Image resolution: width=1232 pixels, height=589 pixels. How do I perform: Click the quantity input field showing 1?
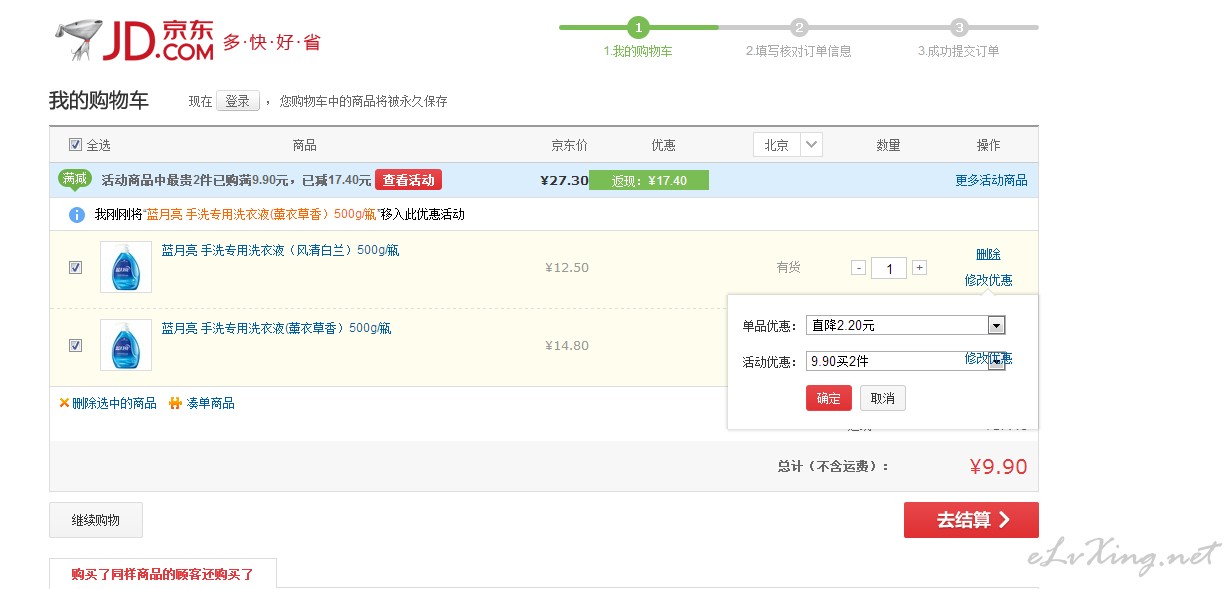click(889, 268)
